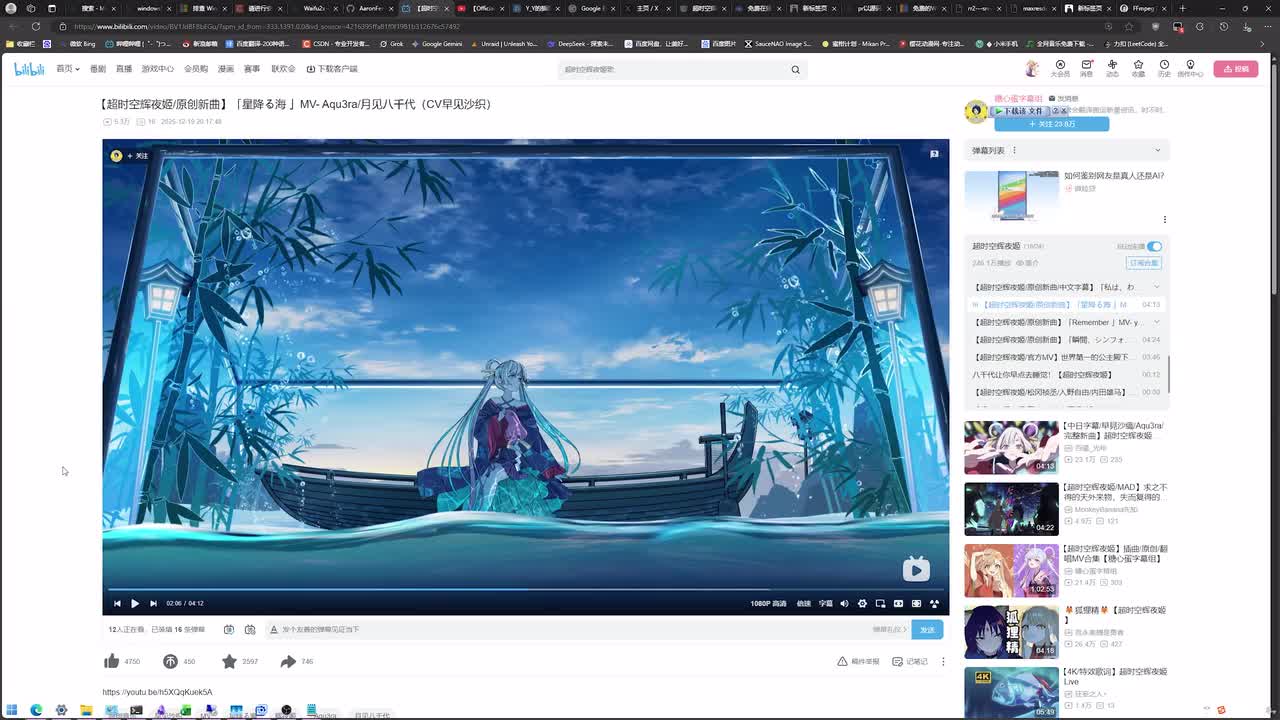Open 稿件举报 report link
The height and width of the screenshot is (720, 1280).
click(859, 662)
